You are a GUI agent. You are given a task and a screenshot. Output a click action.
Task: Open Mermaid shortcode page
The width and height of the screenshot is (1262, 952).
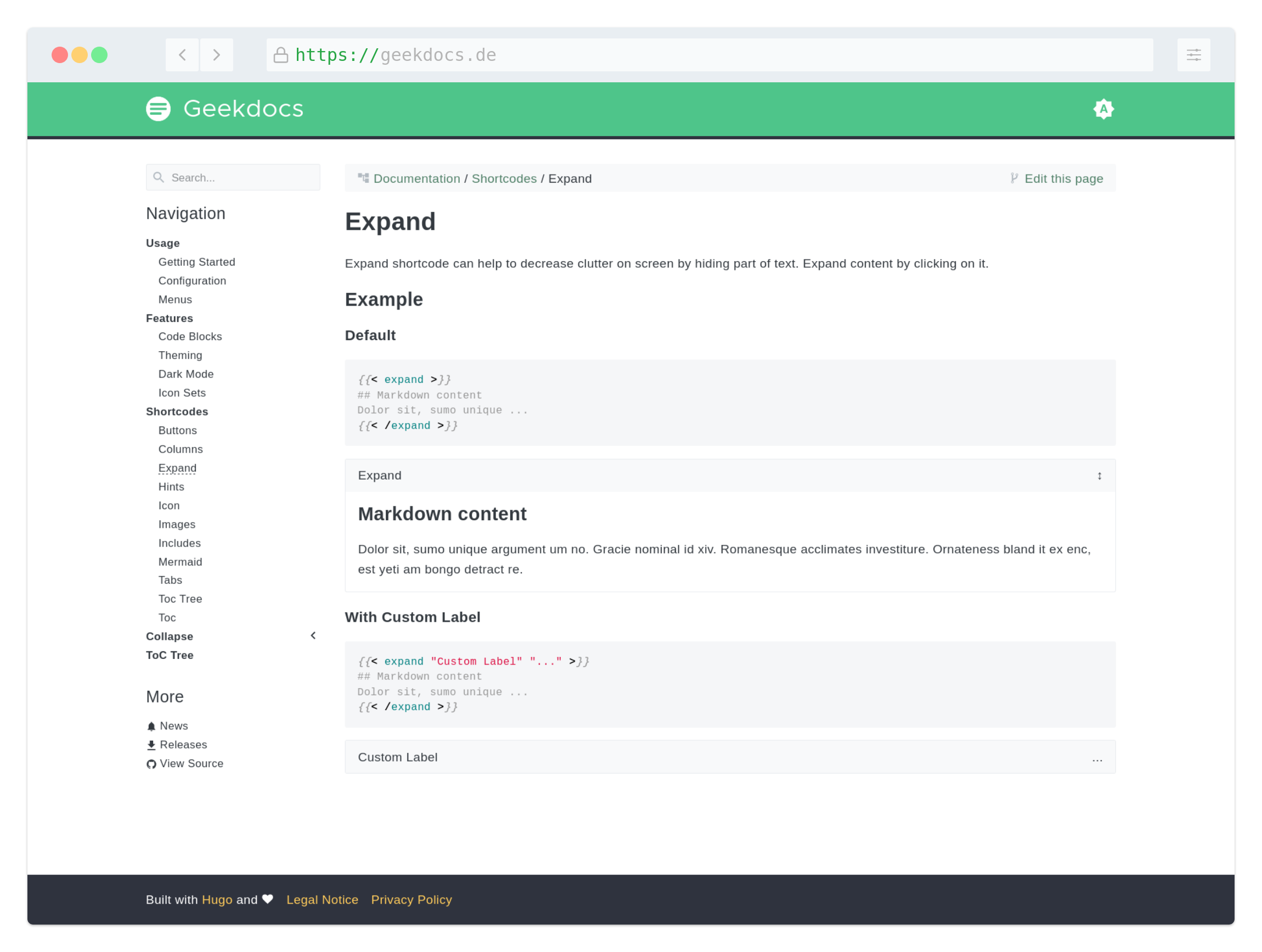(181, 562)
